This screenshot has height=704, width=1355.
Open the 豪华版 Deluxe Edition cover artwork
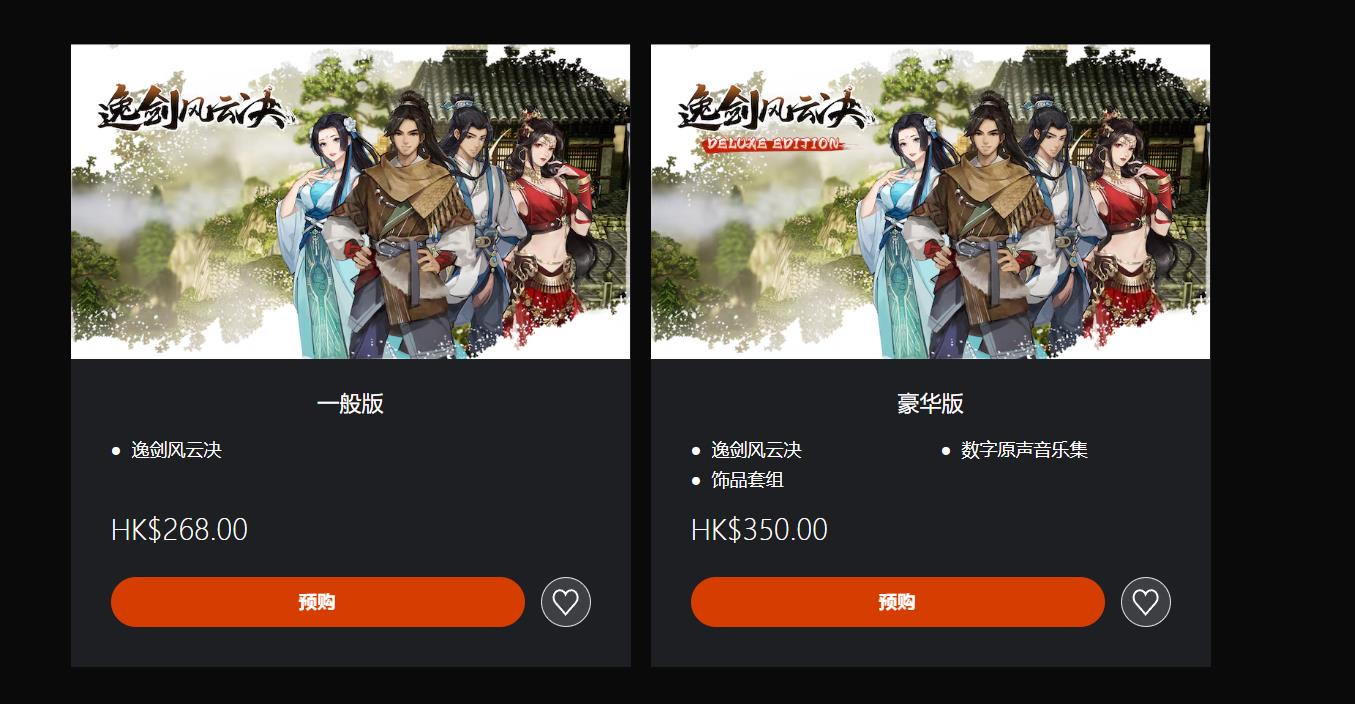click(x=930, y=201)
